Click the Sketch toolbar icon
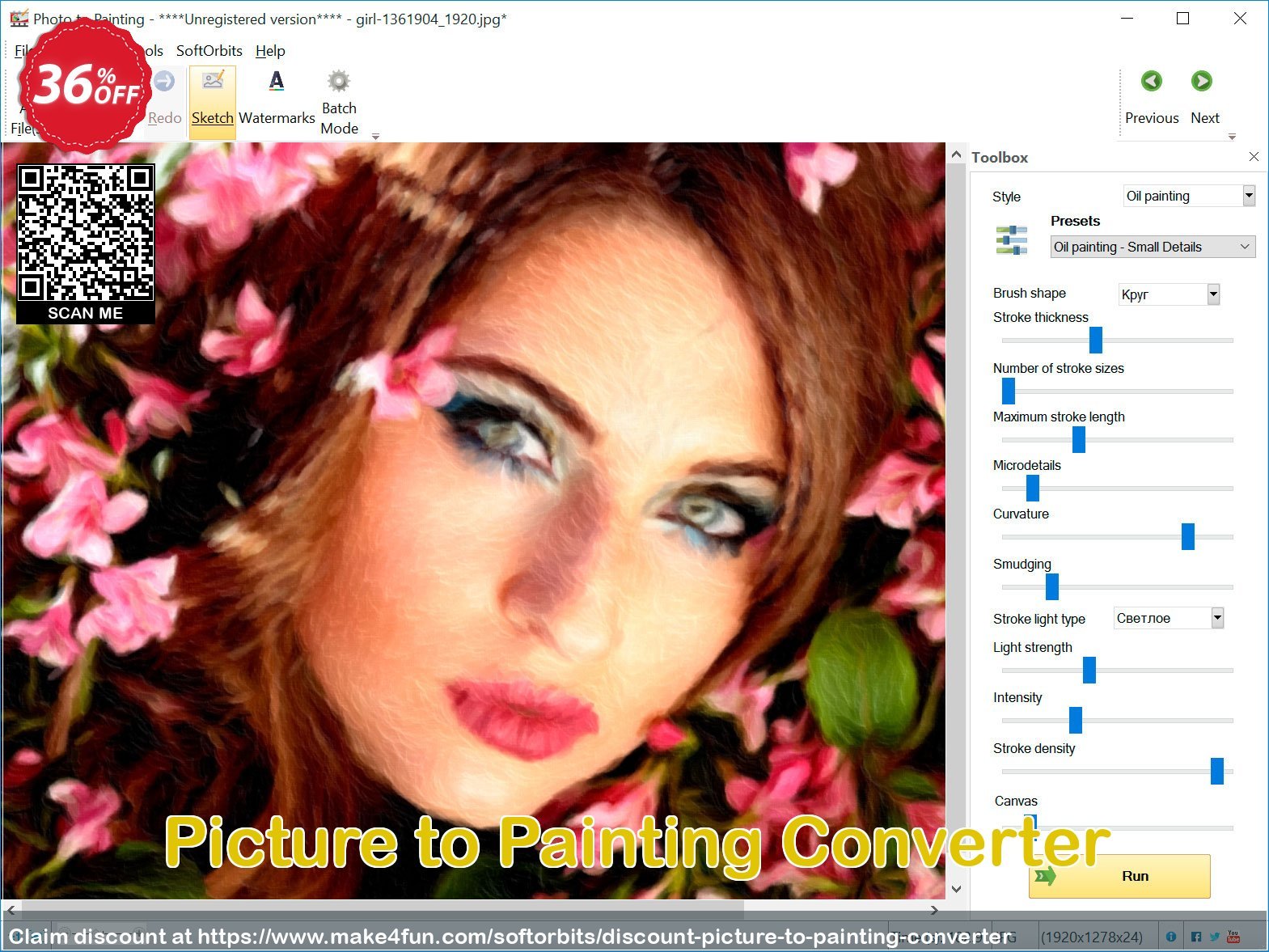The image size is (1269, 952). pos(213,102)
